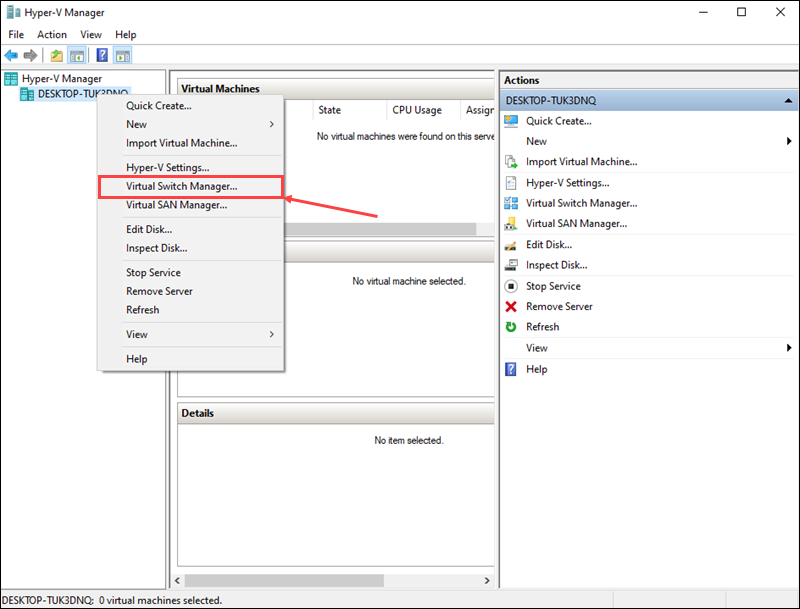Click Virtual SAN Manager link in Actions pane
This screenshot has width=800, height=609.
[577, 223]
